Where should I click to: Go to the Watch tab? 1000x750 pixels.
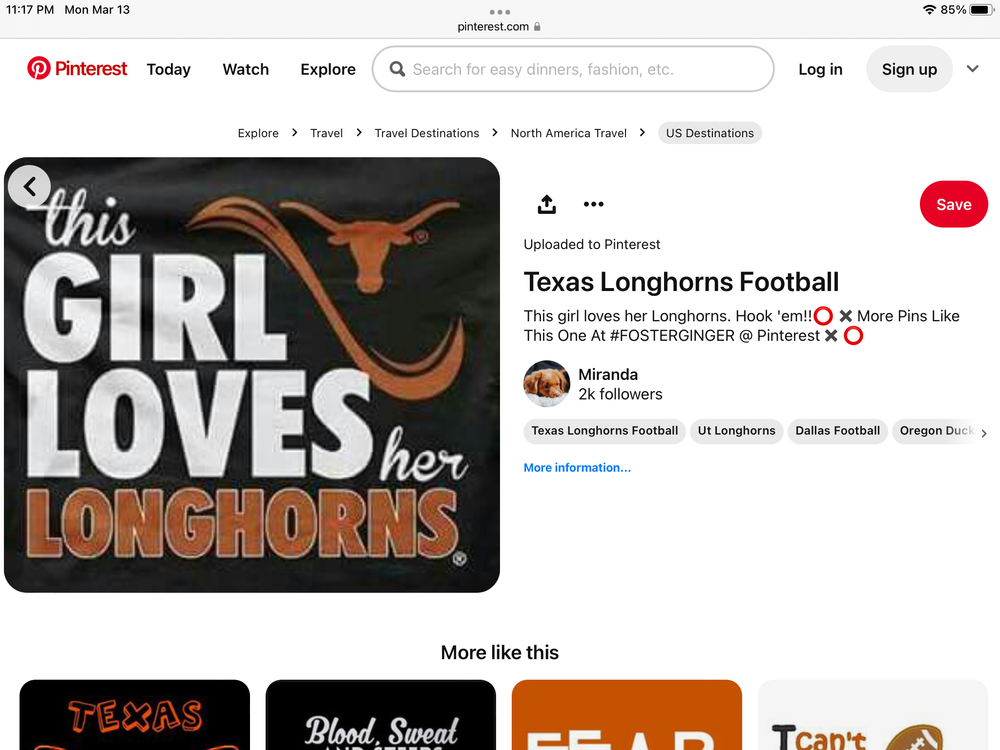pos(245,69)
